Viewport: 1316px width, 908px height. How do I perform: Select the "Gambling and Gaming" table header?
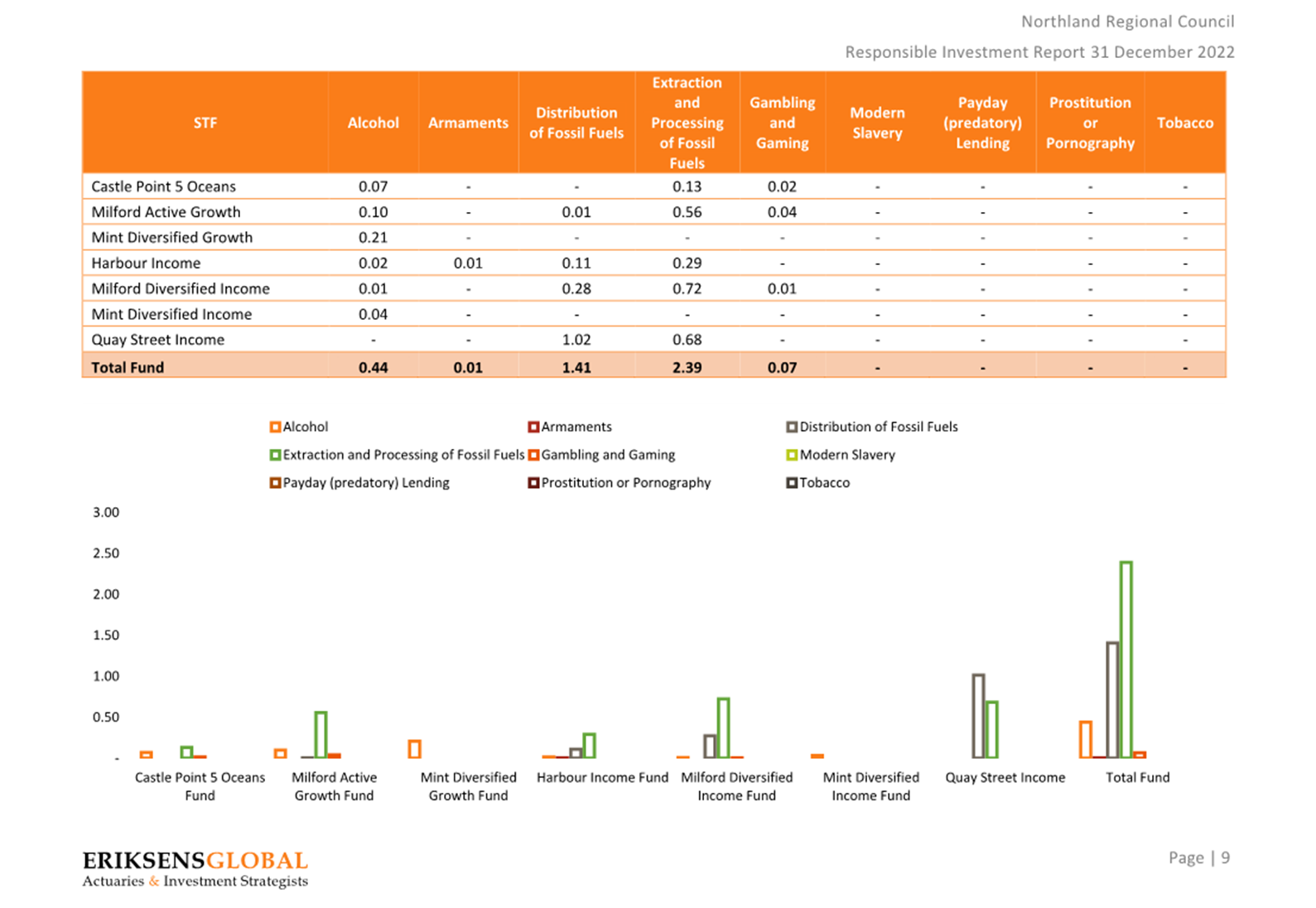pyautogui.click(x=782, y=123)
